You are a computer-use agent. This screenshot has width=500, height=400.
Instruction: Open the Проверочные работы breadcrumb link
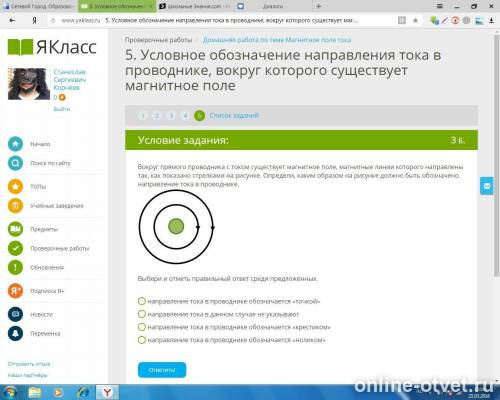[x=158, y=40]
